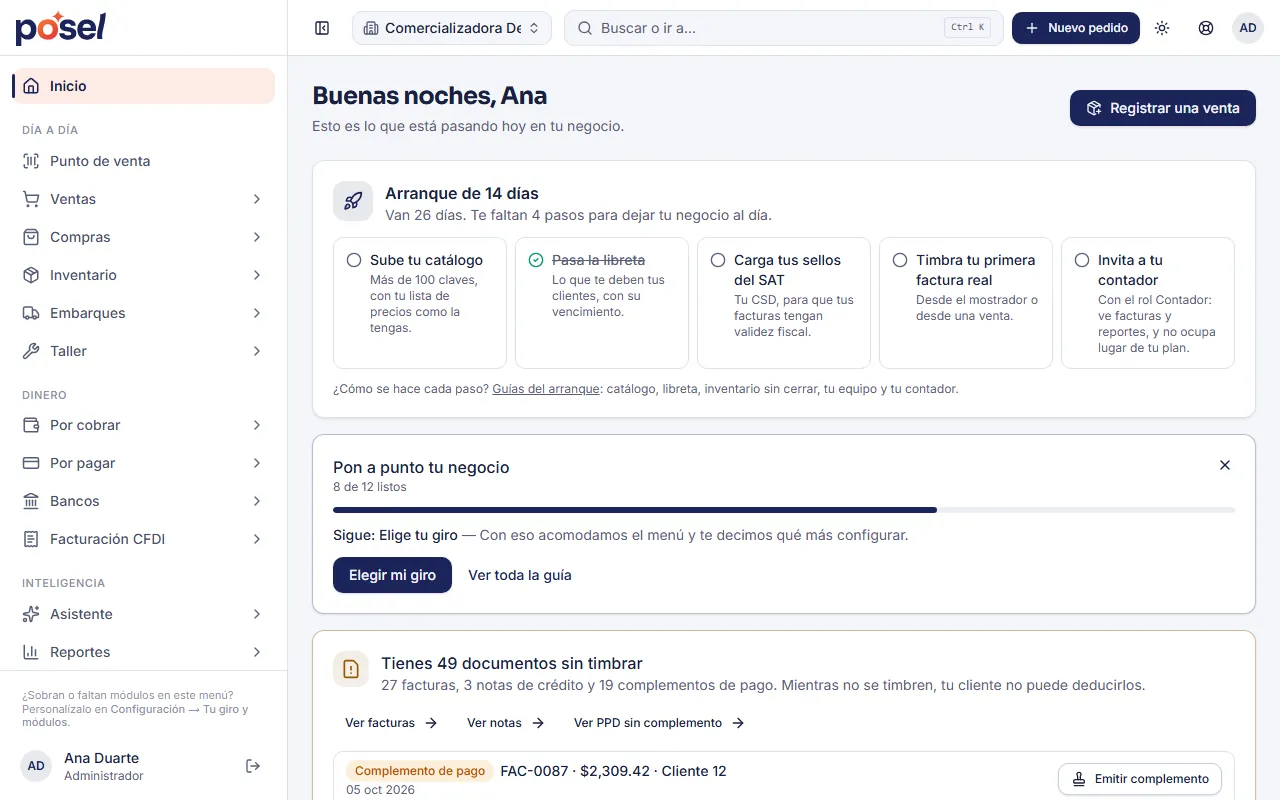Collapse the sidebar panel icon
Image resolution: width=1280 pixels, height=800 pixels.
click(322, 28)
